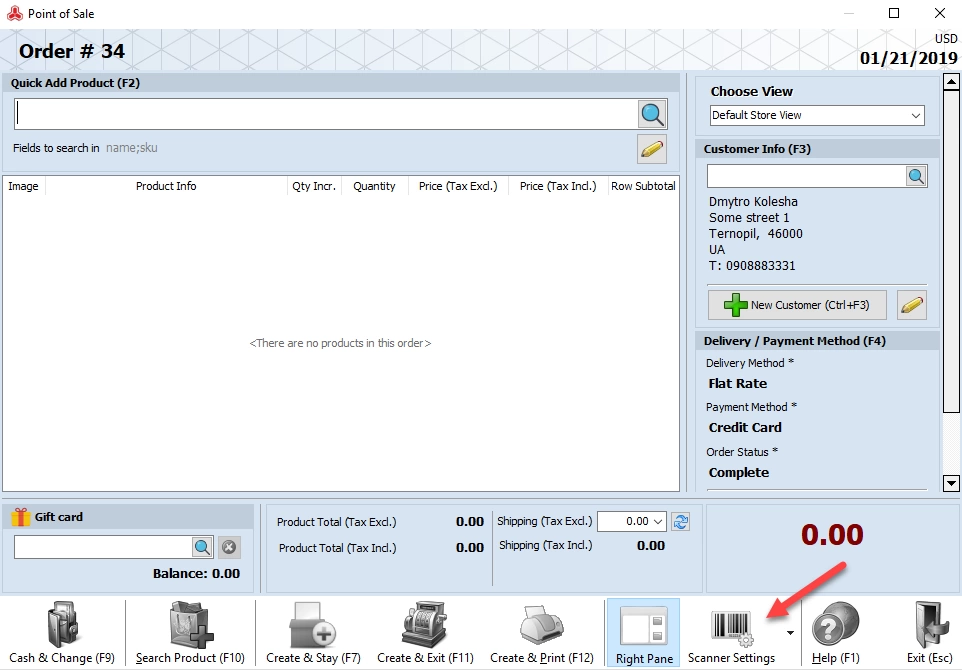Click the Price (Tax Incl.) column header
This screenshot has height=670, width=962.
pos(558,186)
